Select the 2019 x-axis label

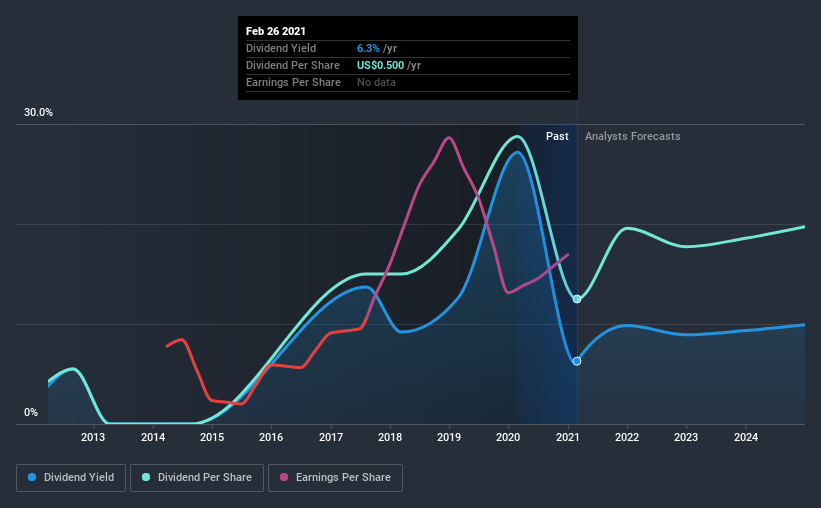pyautogui.click(x=449, y=437)
